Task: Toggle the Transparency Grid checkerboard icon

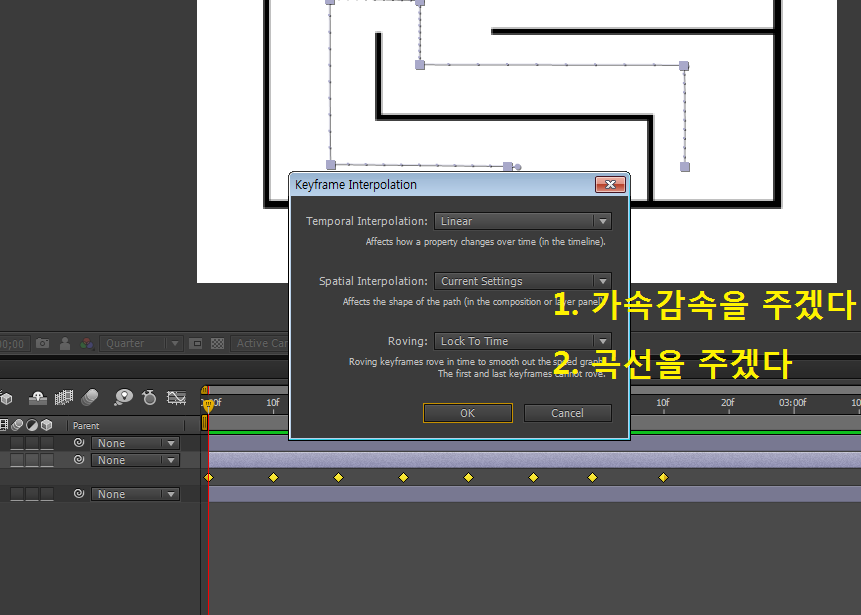Action: tap(217, 343)
